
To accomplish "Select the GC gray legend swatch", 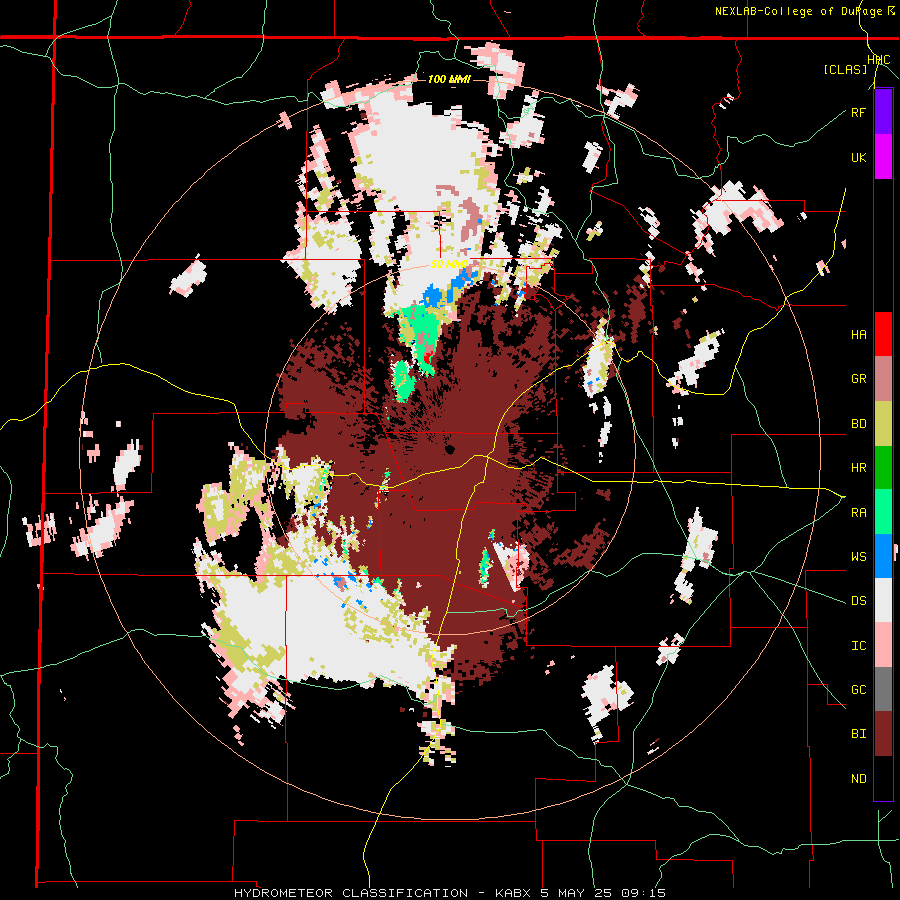I will coord(883,689).
